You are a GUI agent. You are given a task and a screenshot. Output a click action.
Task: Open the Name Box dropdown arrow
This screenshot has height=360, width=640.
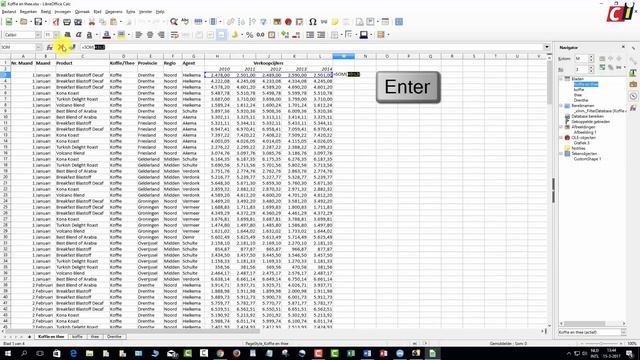[39, 47]
